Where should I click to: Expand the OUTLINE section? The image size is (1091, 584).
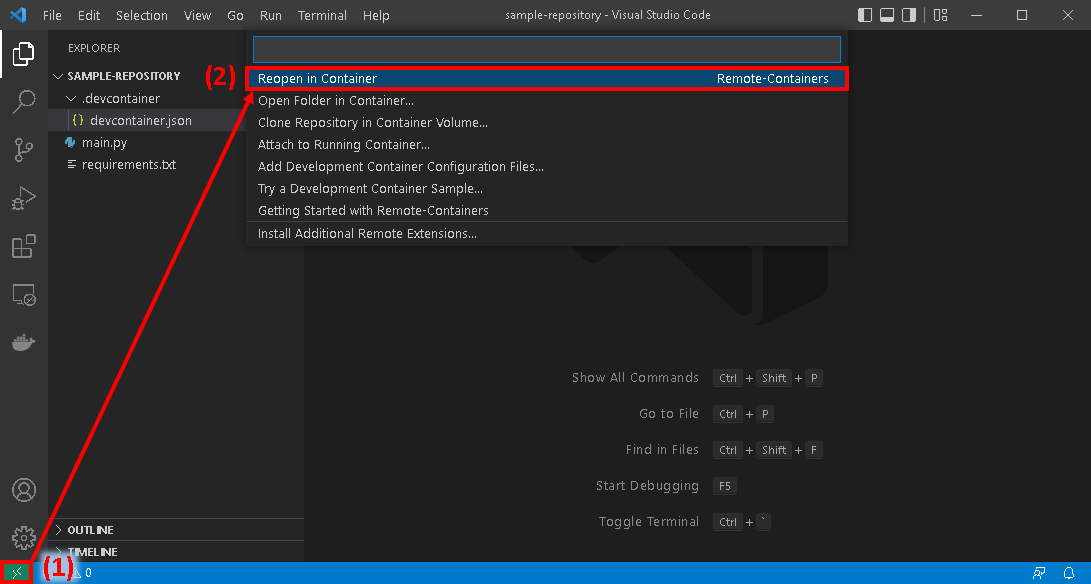[x=175, y=530]
